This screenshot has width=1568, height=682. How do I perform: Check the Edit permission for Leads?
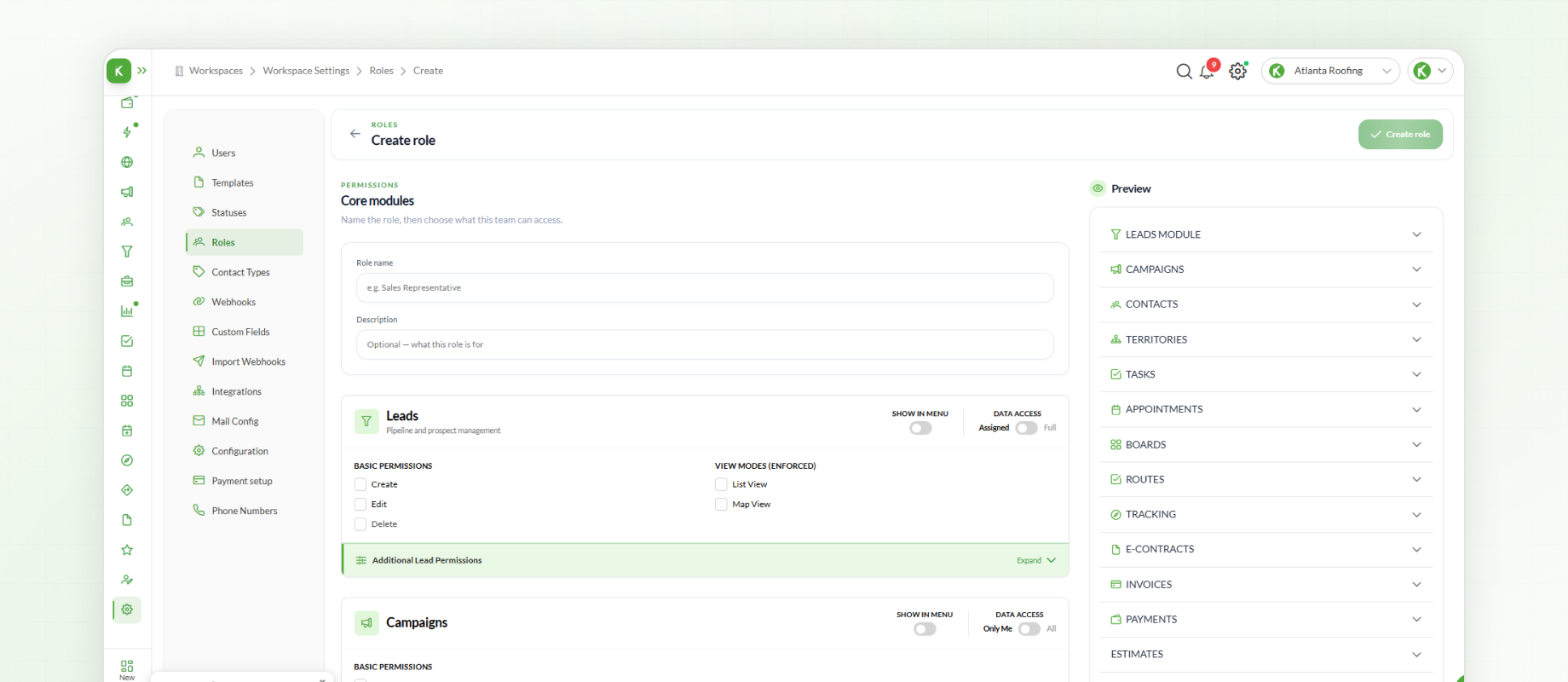tap(360, 505)
